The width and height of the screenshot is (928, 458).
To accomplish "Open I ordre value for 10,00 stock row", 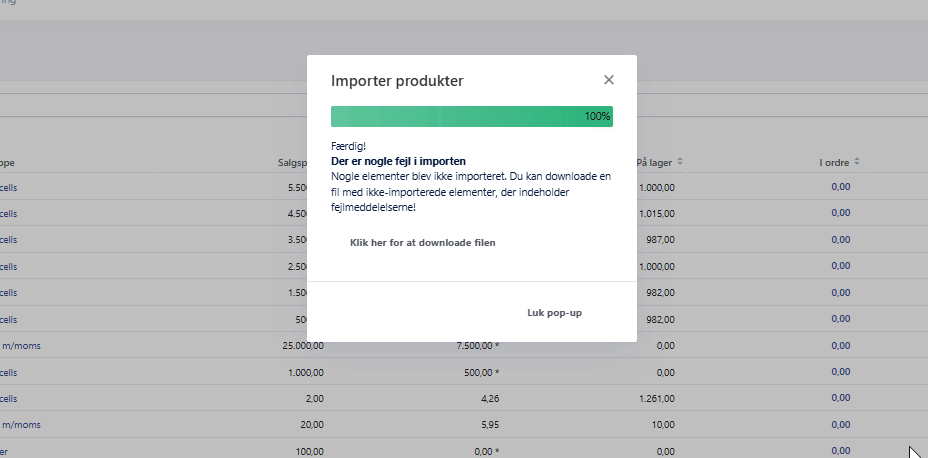I will pos(840,424).
